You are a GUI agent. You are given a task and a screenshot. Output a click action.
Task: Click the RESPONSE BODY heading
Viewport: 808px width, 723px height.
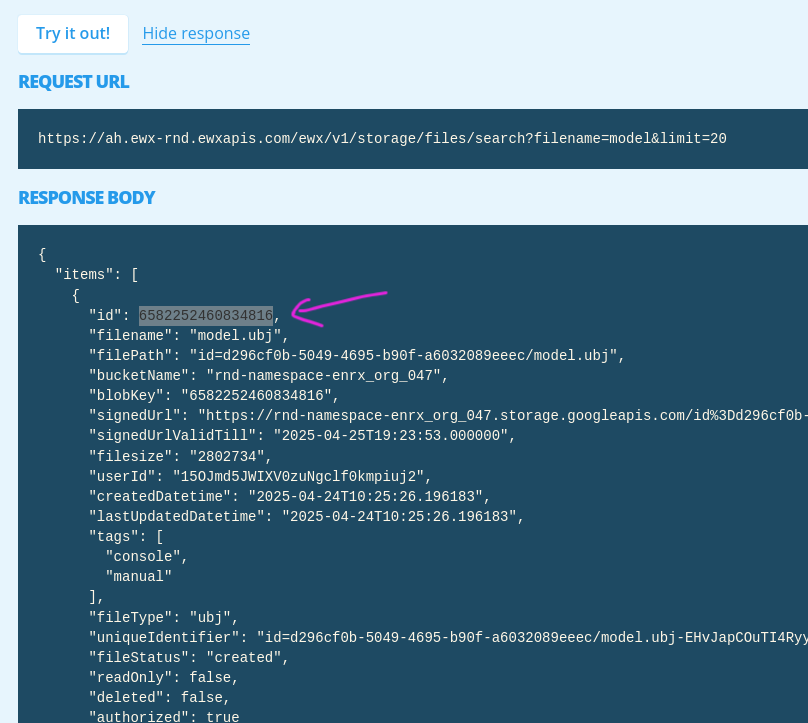pyautogui.click(x=87, y=198)
